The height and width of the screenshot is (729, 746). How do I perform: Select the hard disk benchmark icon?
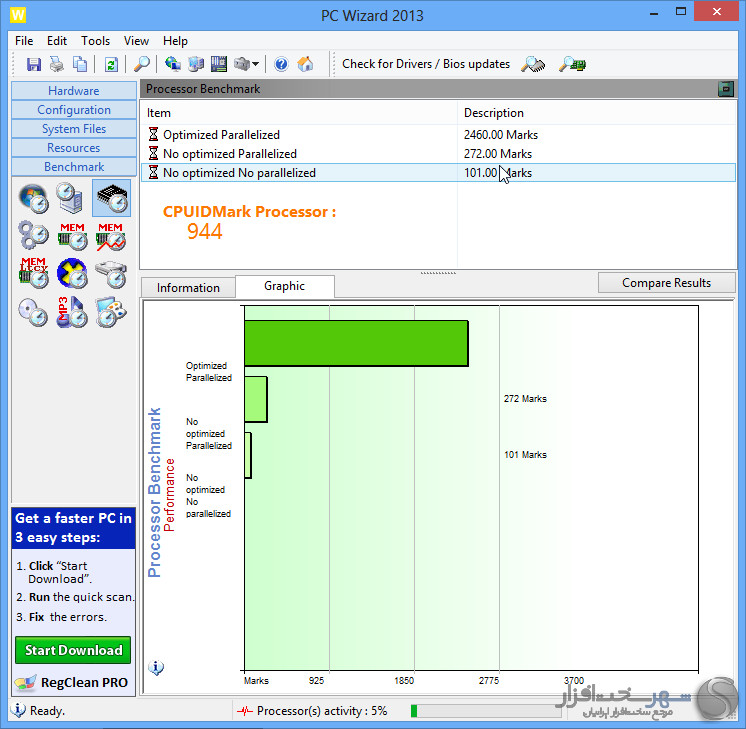(111, 274)
